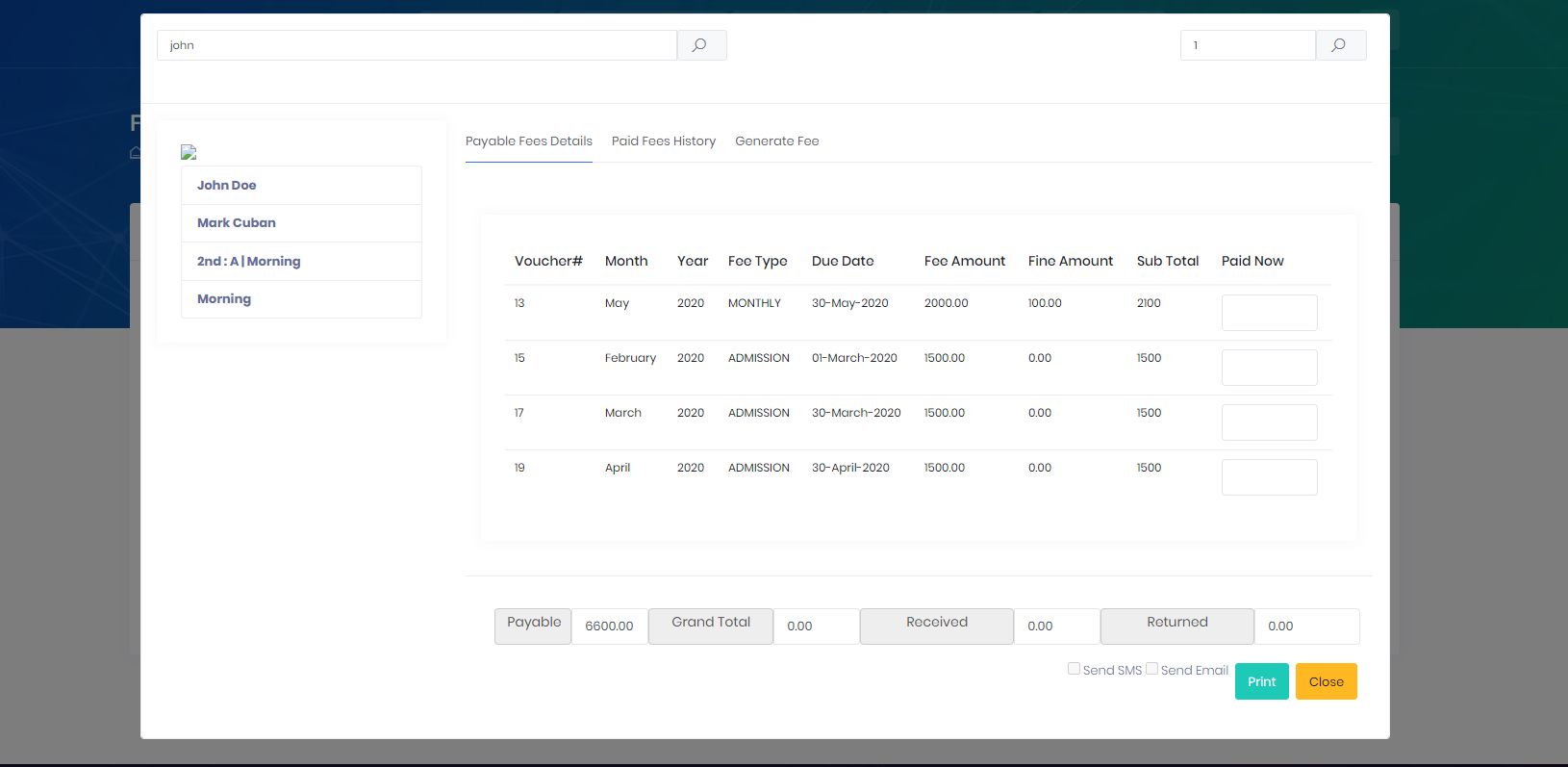
Task: Click due date 30-March-2020
Action: pos(856,413)
